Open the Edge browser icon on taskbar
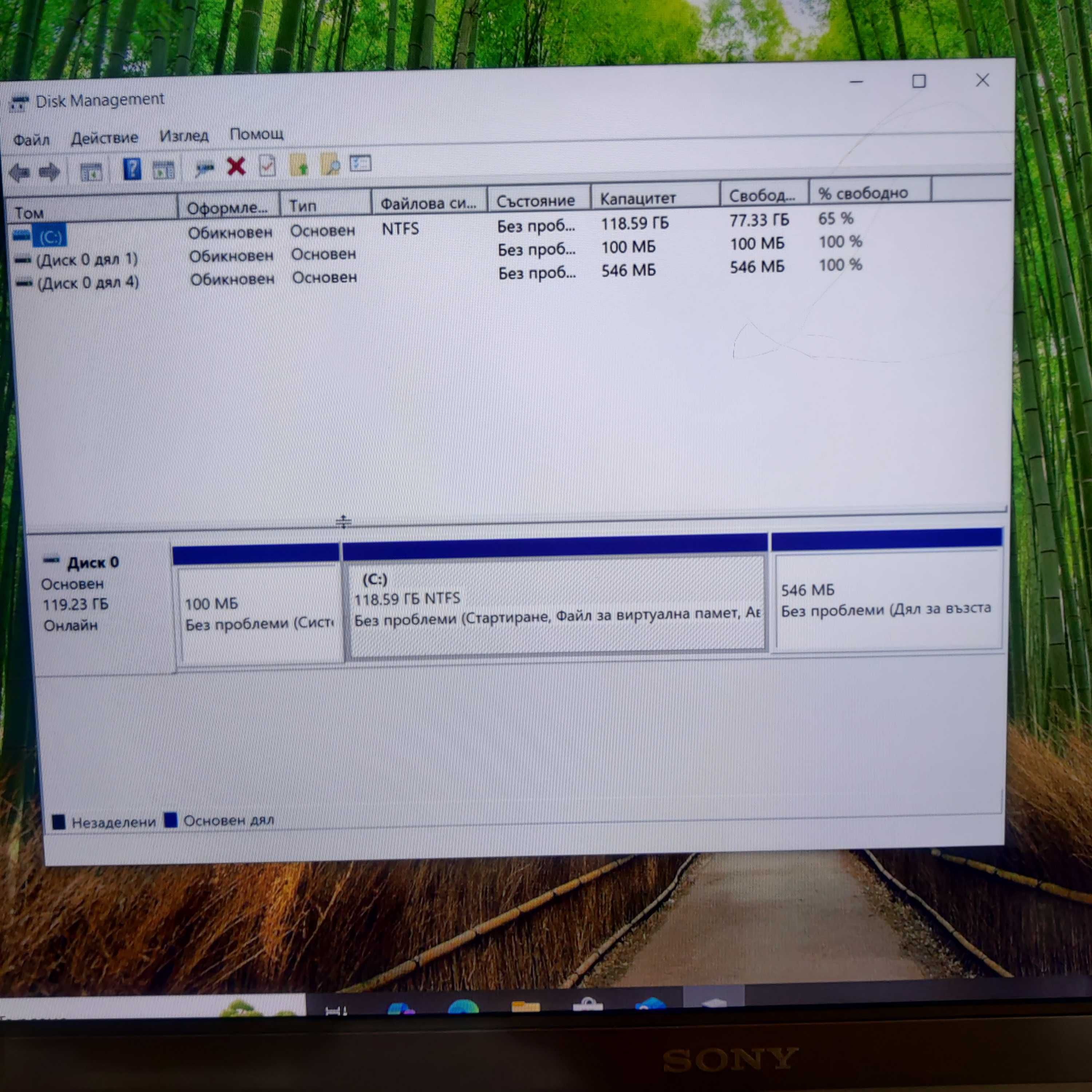Screen dimensions: 1092x1092 coord(463,1007)
